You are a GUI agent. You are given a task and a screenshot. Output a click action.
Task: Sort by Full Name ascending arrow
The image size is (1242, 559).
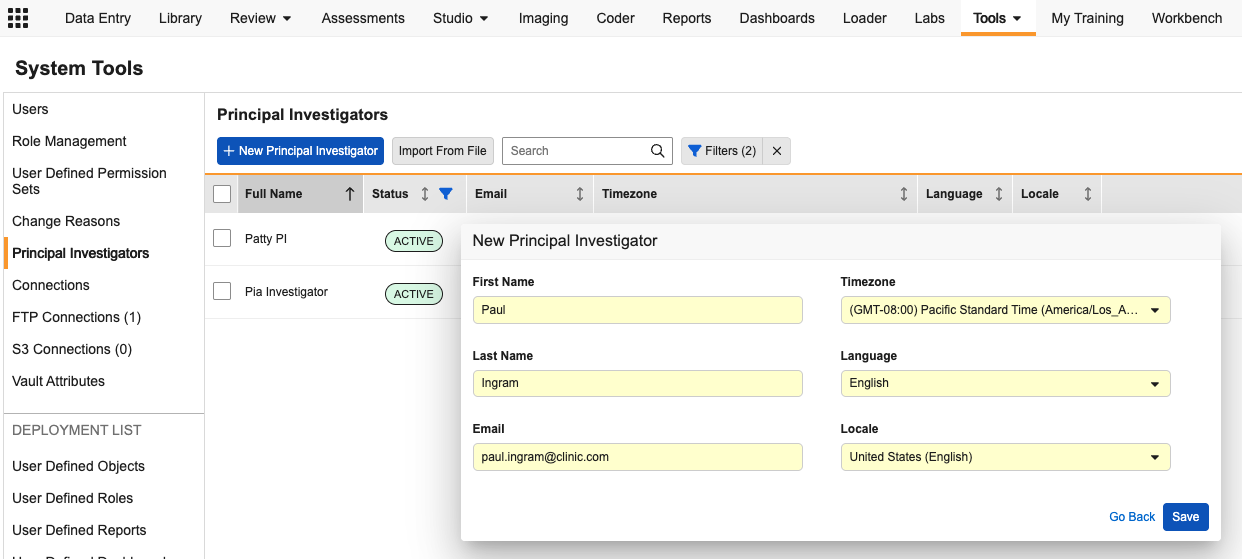pyautogui.click(x=349, y=194)
